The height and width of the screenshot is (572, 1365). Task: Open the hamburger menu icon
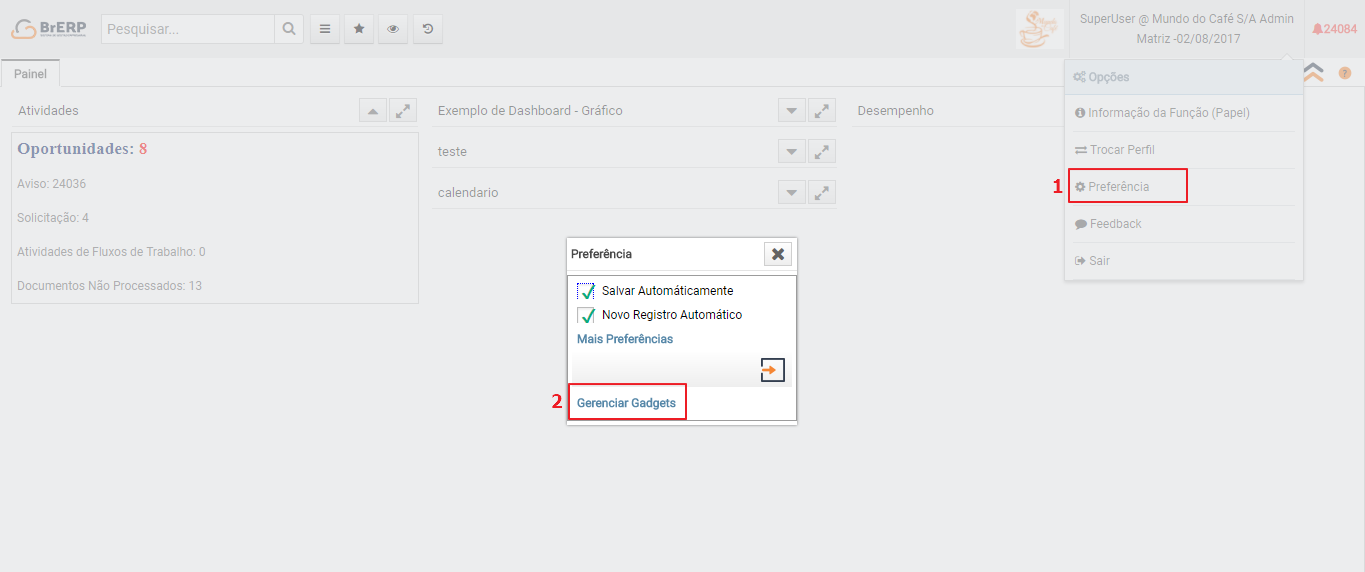click(325, 29)
